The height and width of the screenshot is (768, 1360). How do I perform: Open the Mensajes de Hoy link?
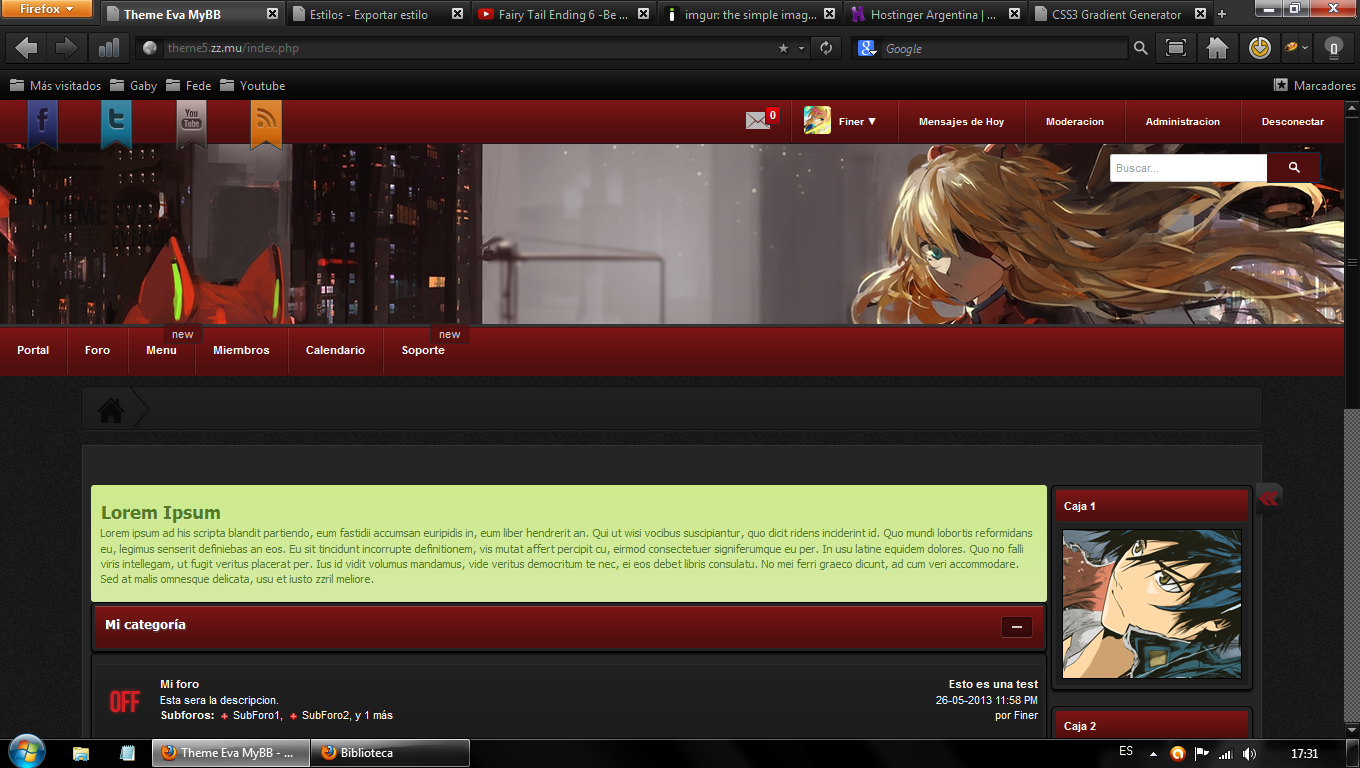click(x=961, y=122)
